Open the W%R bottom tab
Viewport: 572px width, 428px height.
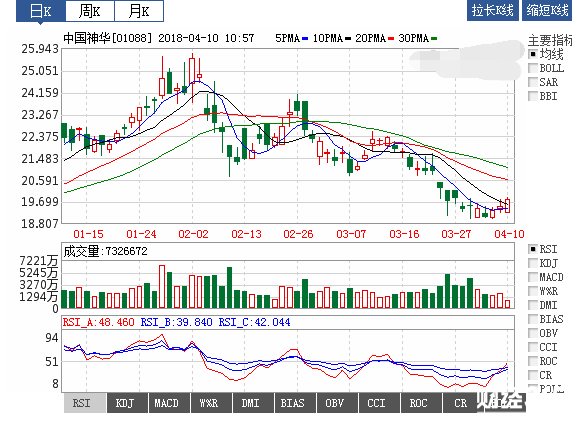[211, 403]
